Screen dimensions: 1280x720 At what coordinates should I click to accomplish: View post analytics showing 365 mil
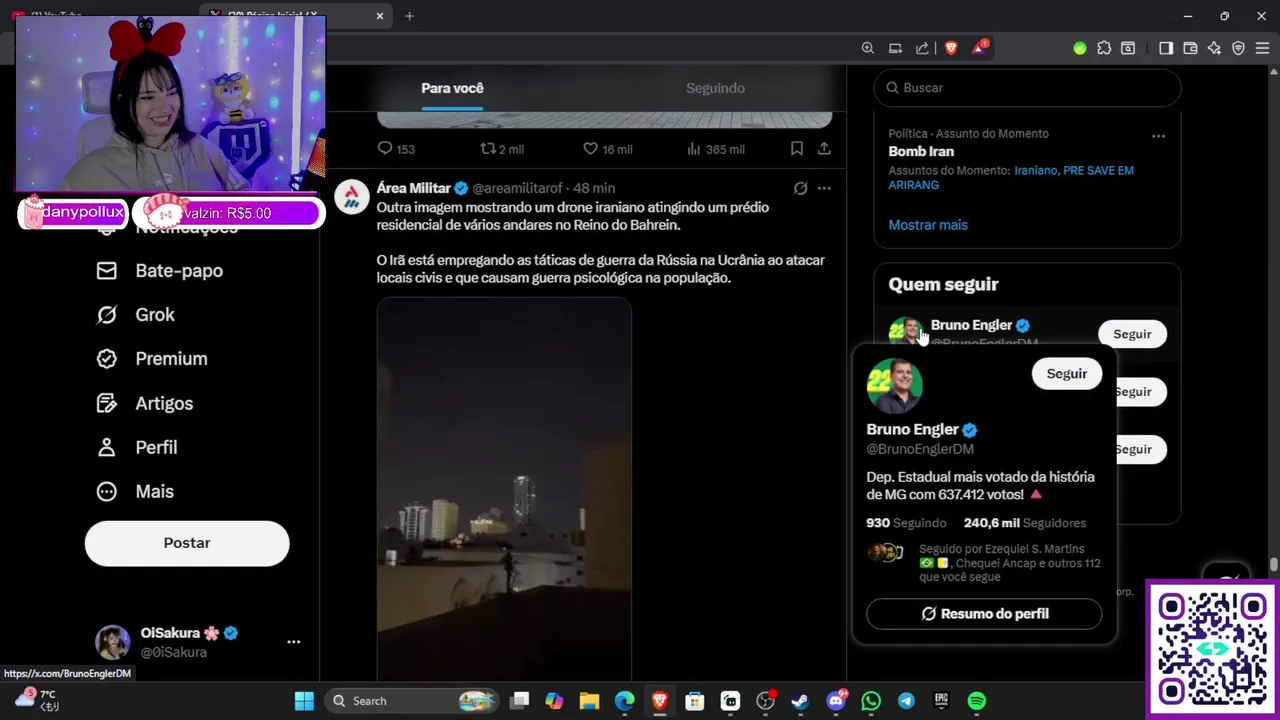click(715, 149)
